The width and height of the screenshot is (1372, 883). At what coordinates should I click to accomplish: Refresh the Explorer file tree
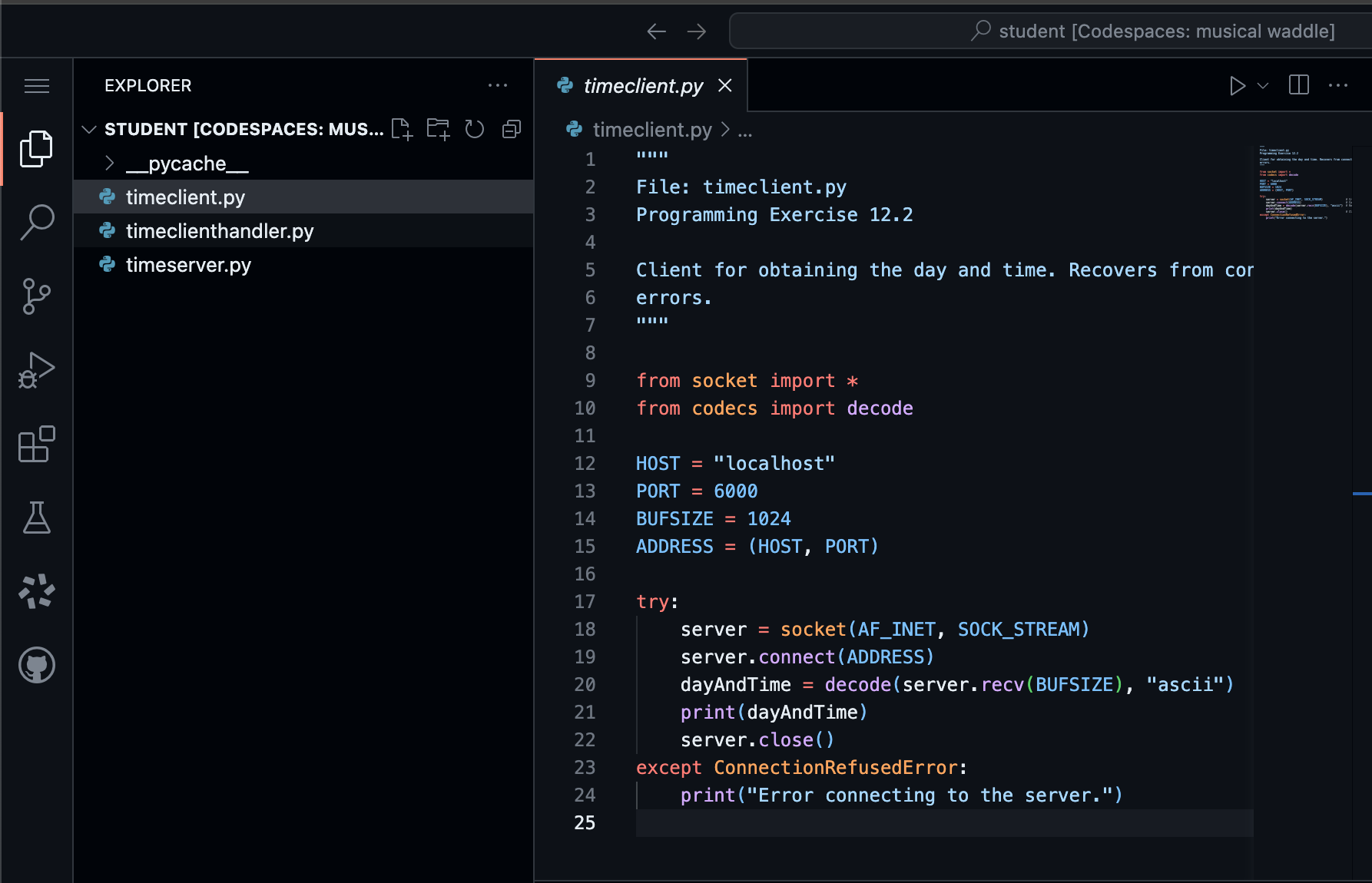point(475,129)
